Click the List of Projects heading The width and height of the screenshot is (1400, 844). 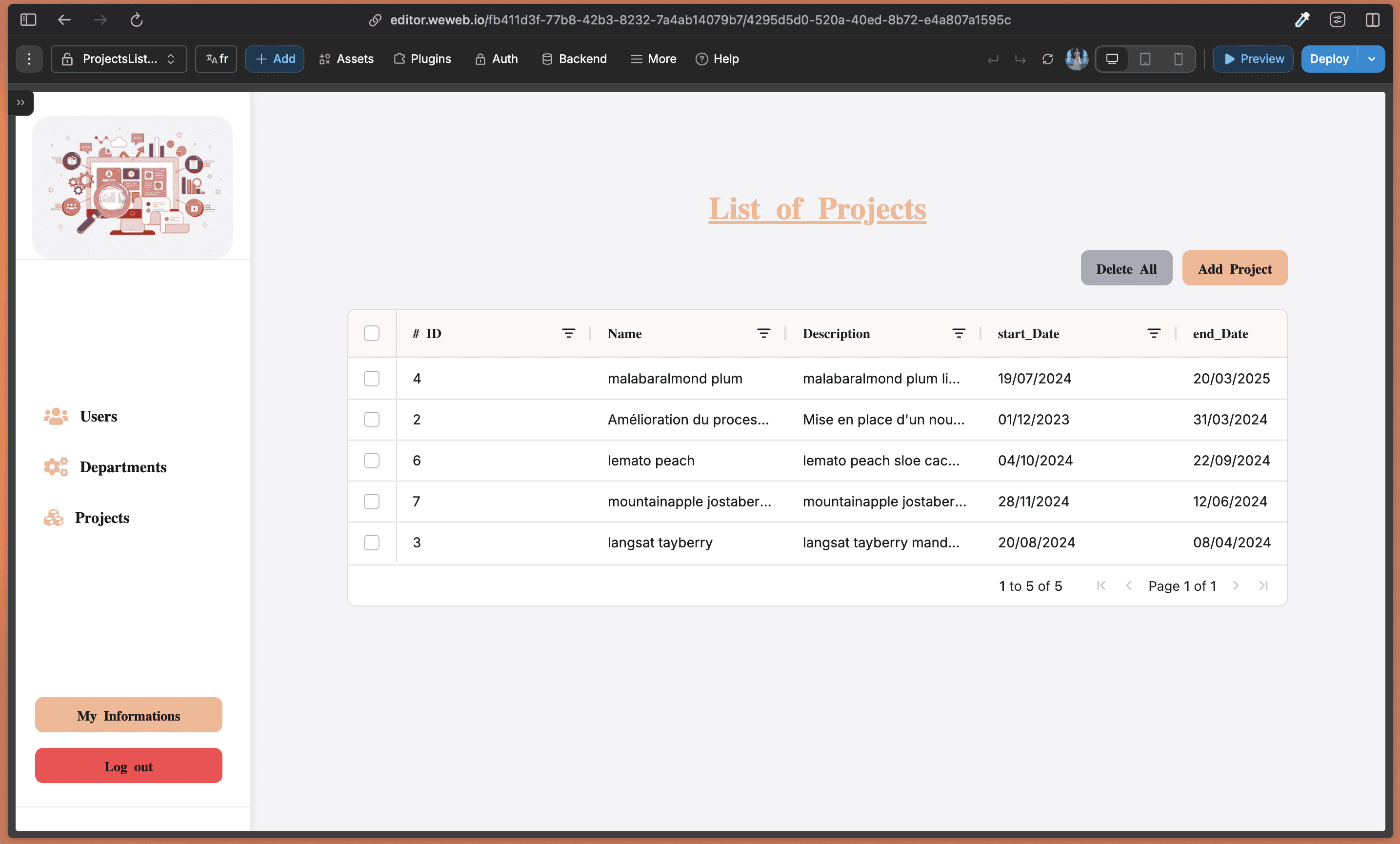817,209
